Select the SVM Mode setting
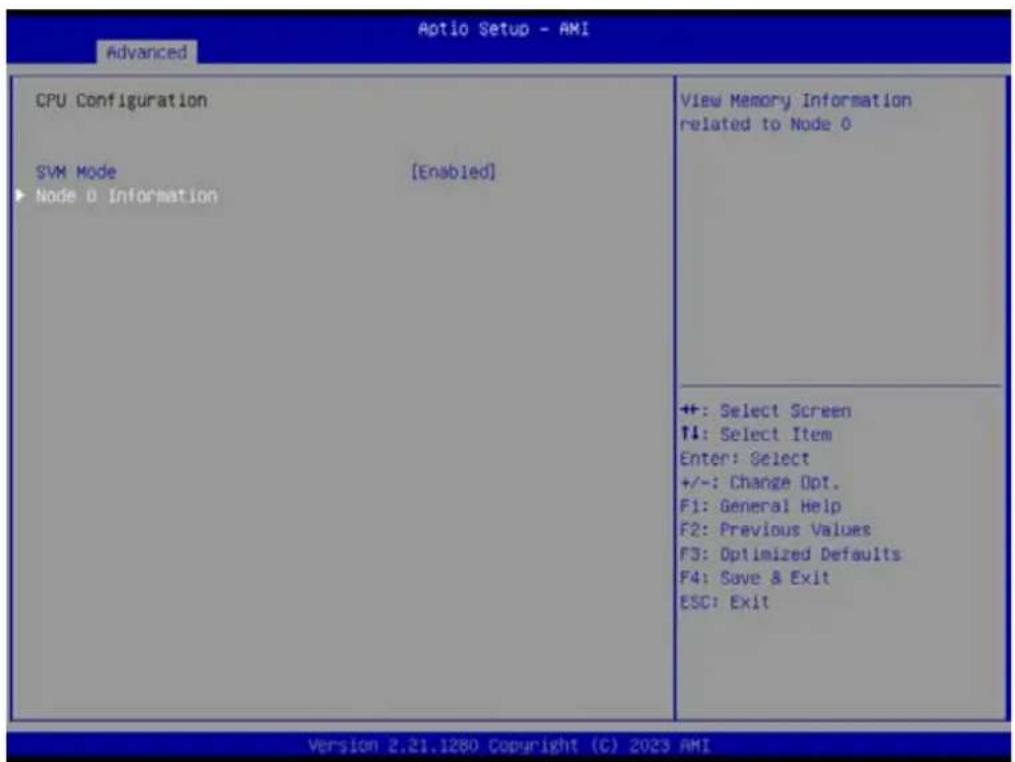The image size is (1015, 762). [x=76, y=172]
